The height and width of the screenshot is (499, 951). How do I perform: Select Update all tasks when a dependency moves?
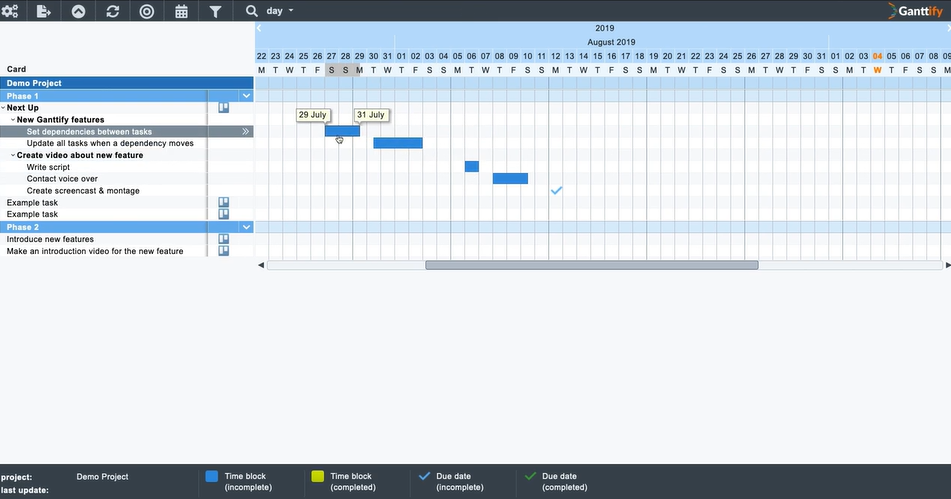point(110,143)
